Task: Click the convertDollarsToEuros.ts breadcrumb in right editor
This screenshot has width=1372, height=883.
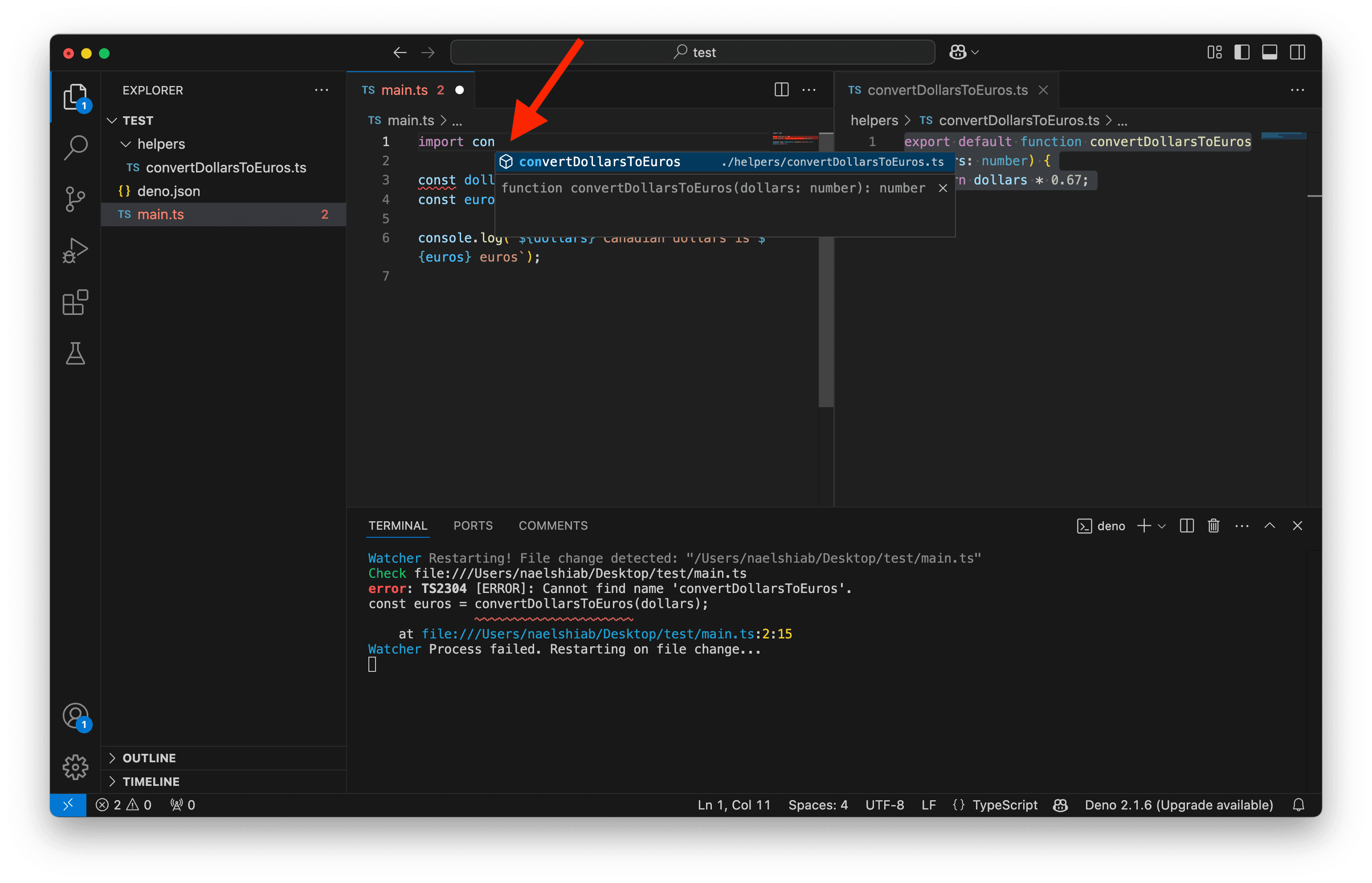Action: [1010, 120]
